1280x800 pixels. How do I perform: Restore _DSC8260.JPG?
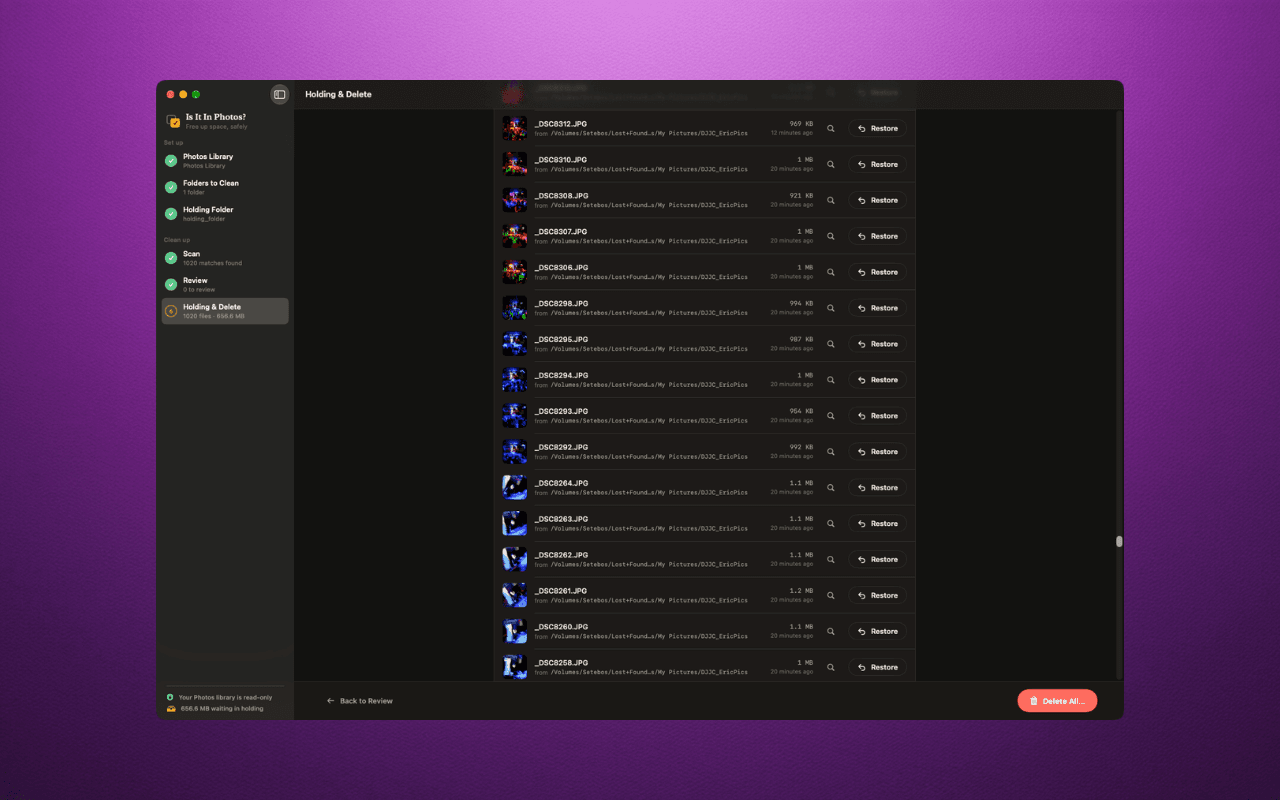(x=878, y=632)
